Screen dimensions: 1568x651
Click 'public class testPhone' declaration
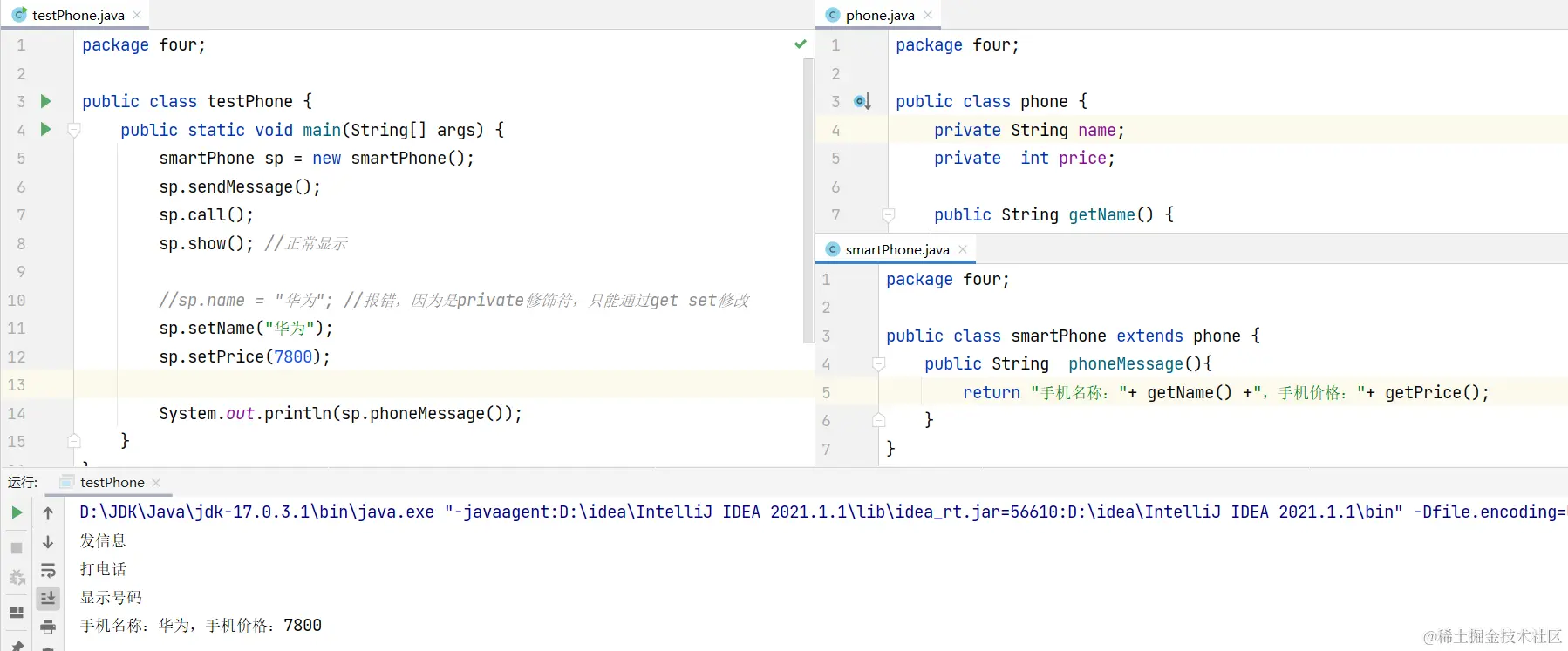(x=197, y=101)
